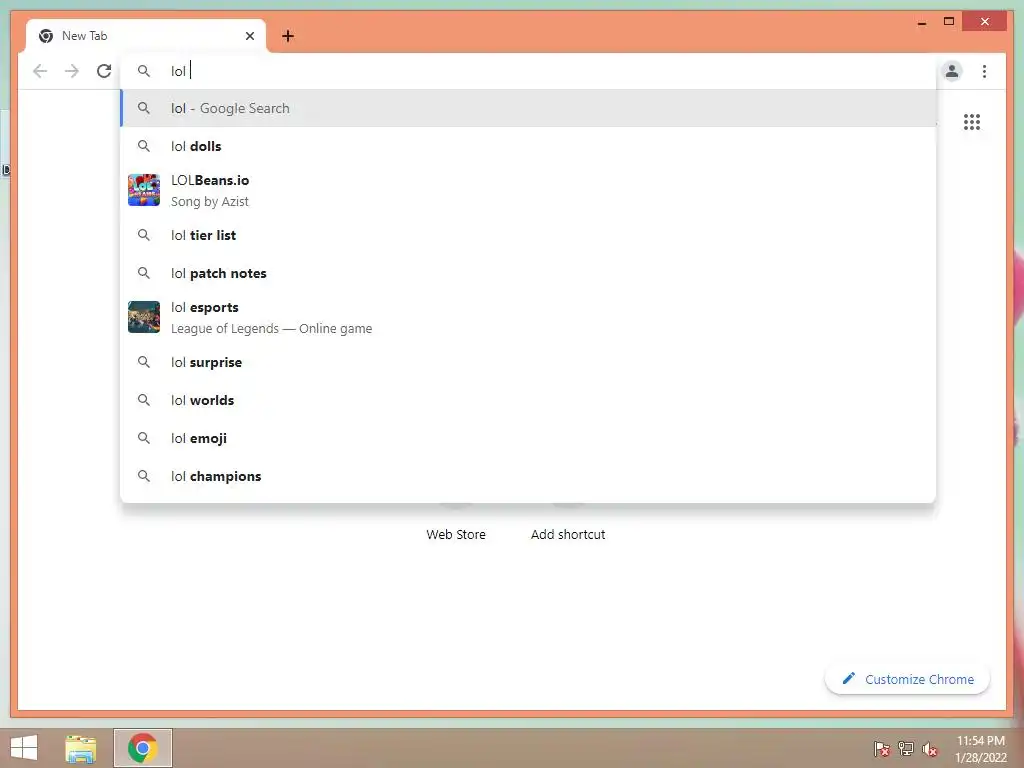Click Add shortcut on the new tab page
Image resolution: width=1024 pixels, height=768 pixels.
click(x=568, y=534)
